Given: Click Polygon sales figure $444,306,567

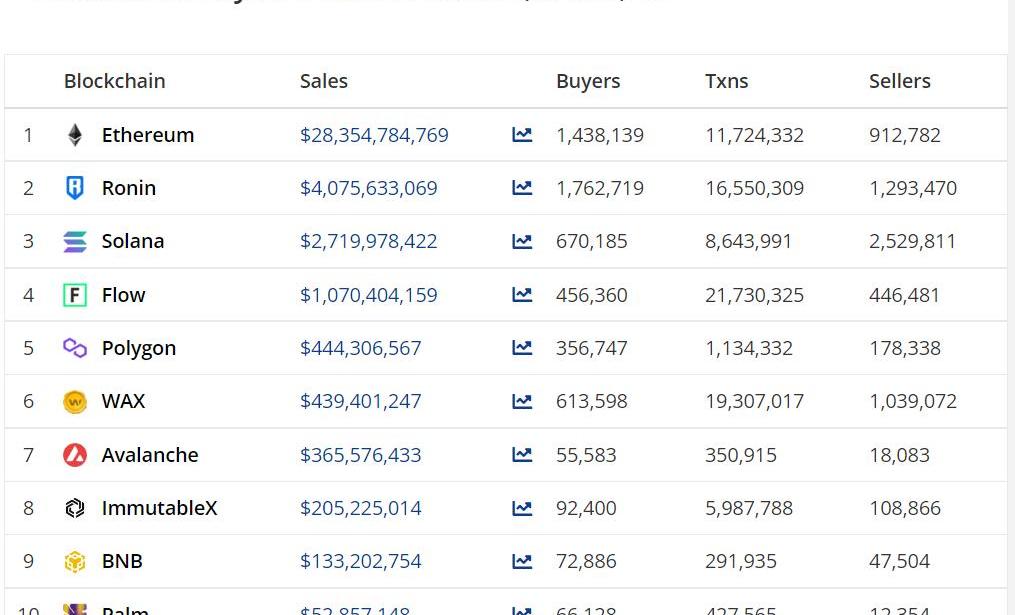Looking at the screenshot, I should pos(361,348).
